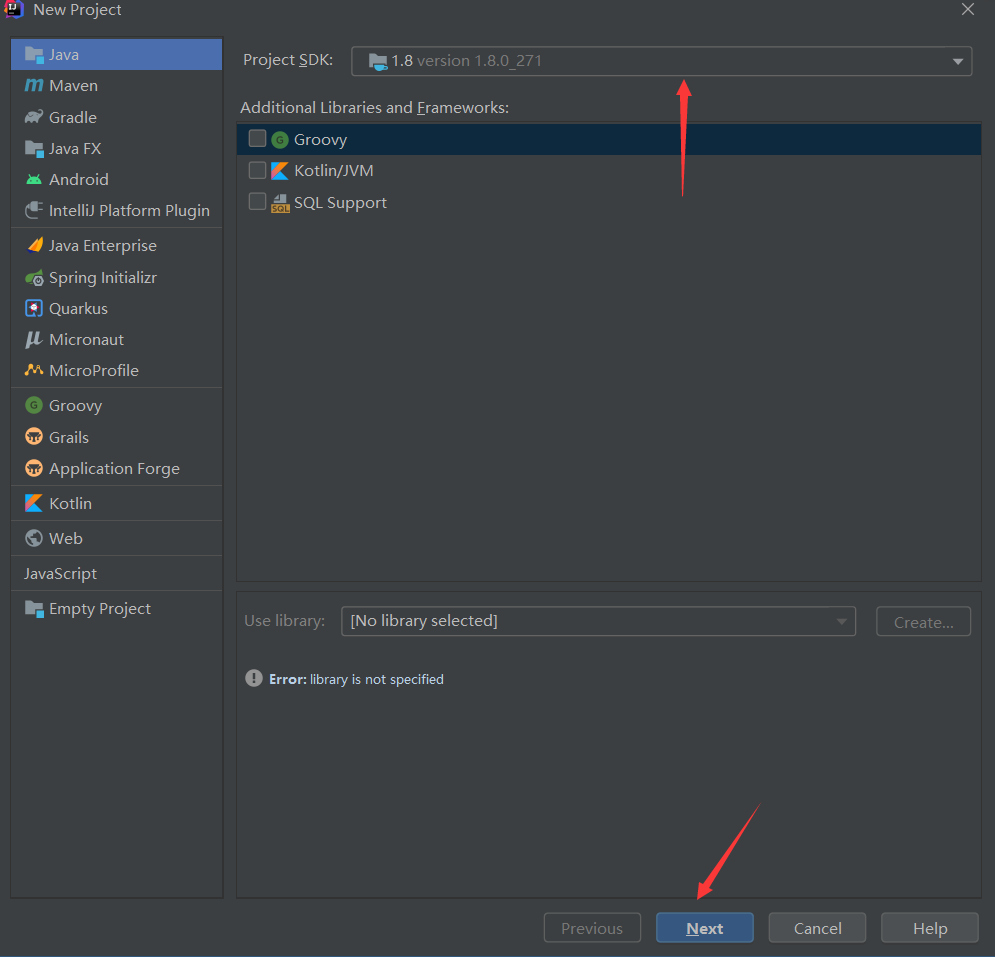995x957 pixels.
Task: Click the Java FX folder icon
Action: tap(34, 148)
